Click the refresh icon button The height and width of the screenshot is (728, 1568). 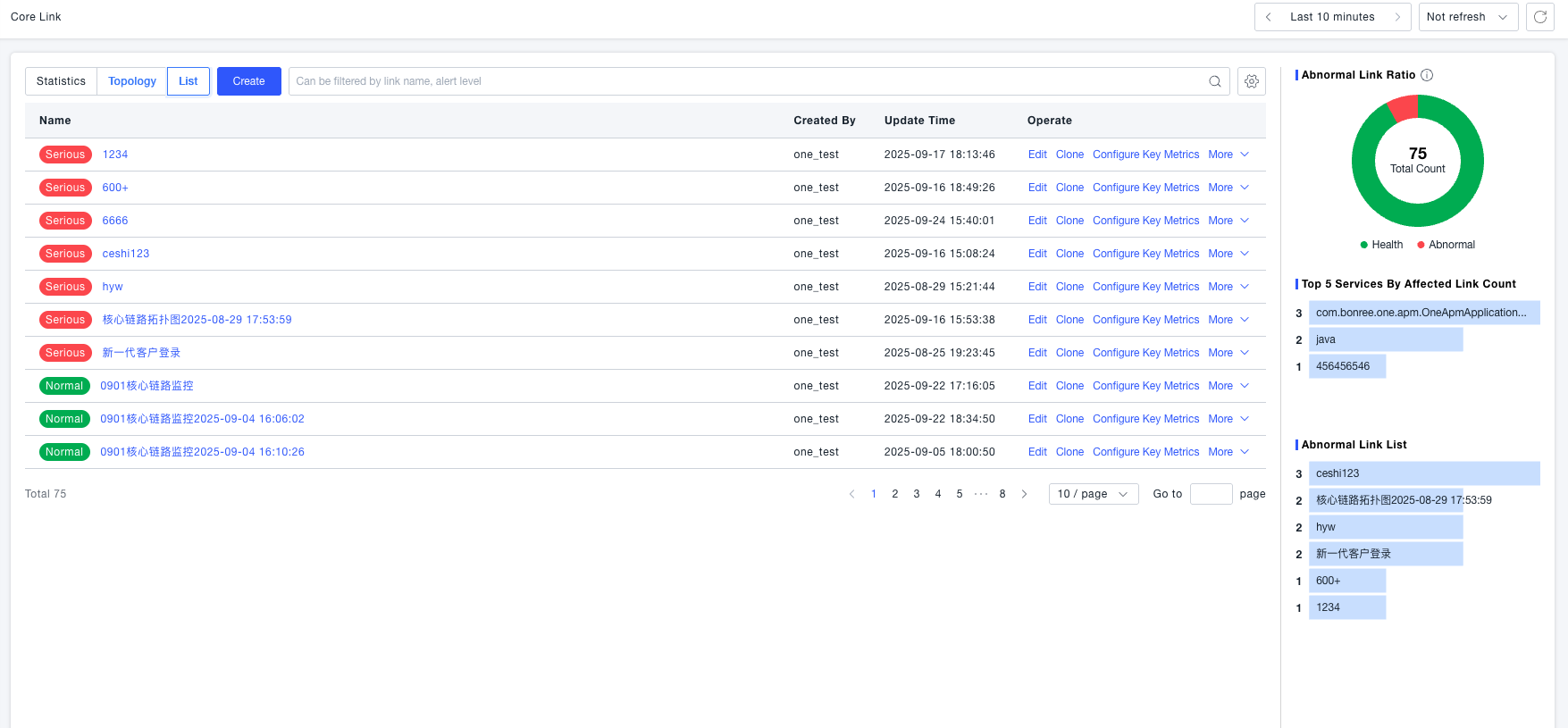click(x=1539, y=17)
